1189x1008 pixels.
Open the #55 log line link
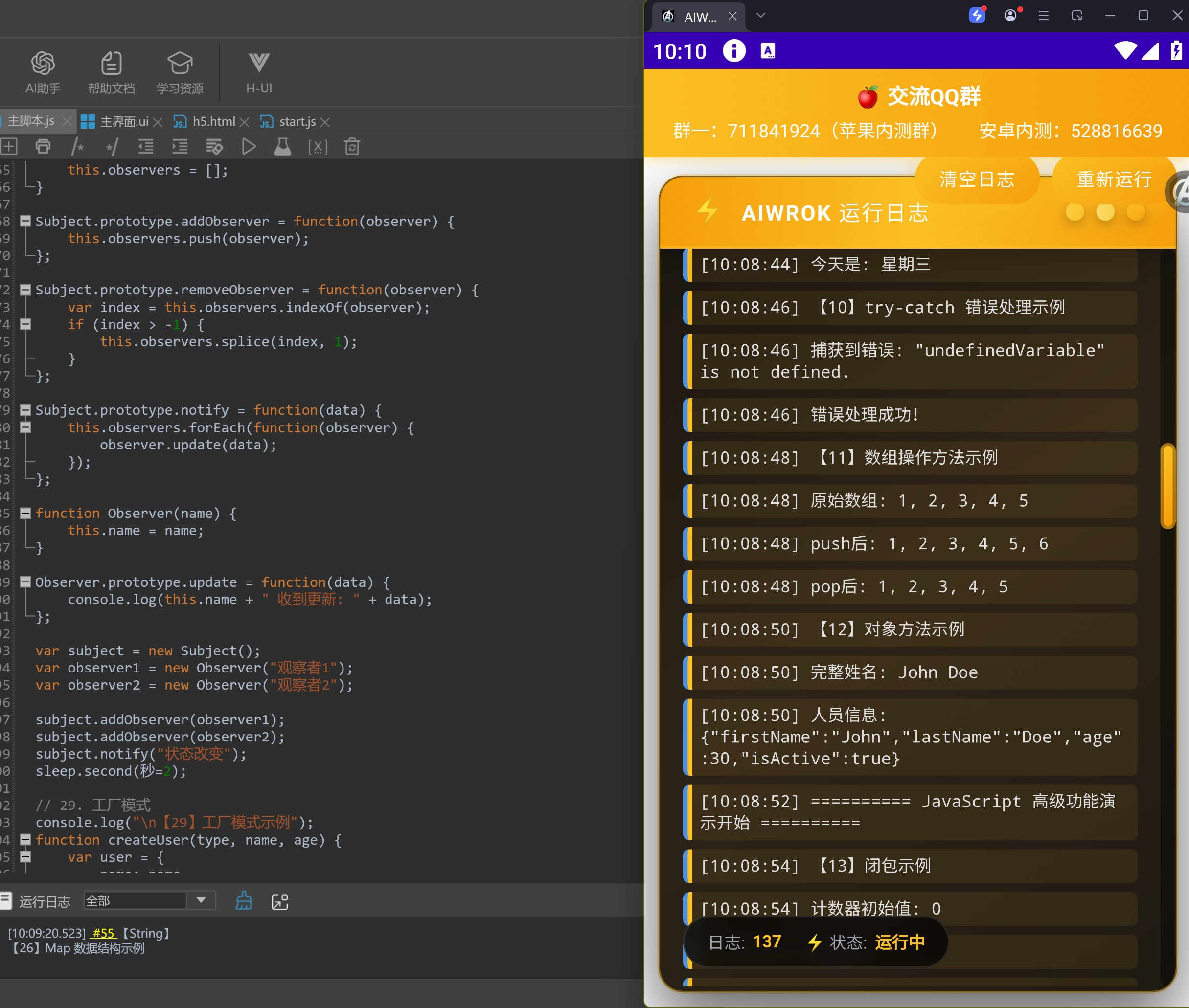(x=103, y=933)
